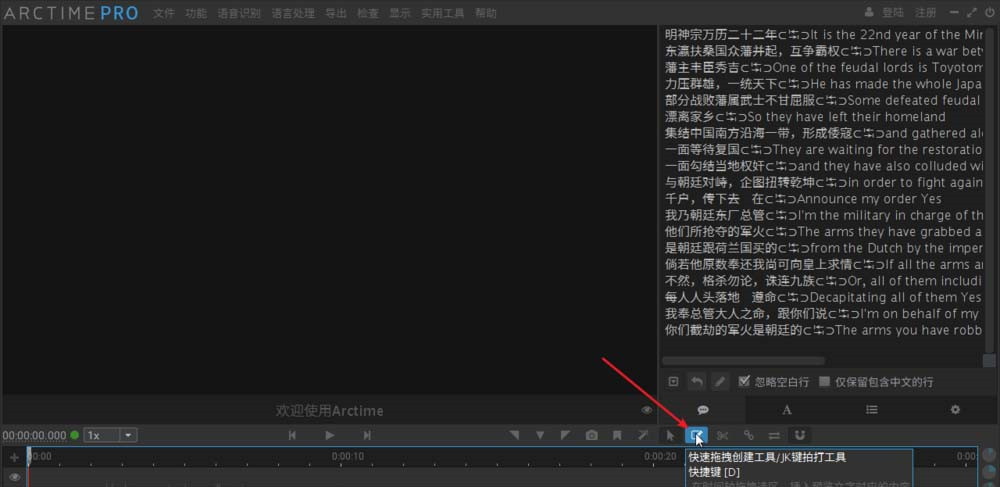The width and height of the screenshot is (1000, 487).
Task: Click the top round knob beside timeline
Action: [x=989, y=454]
